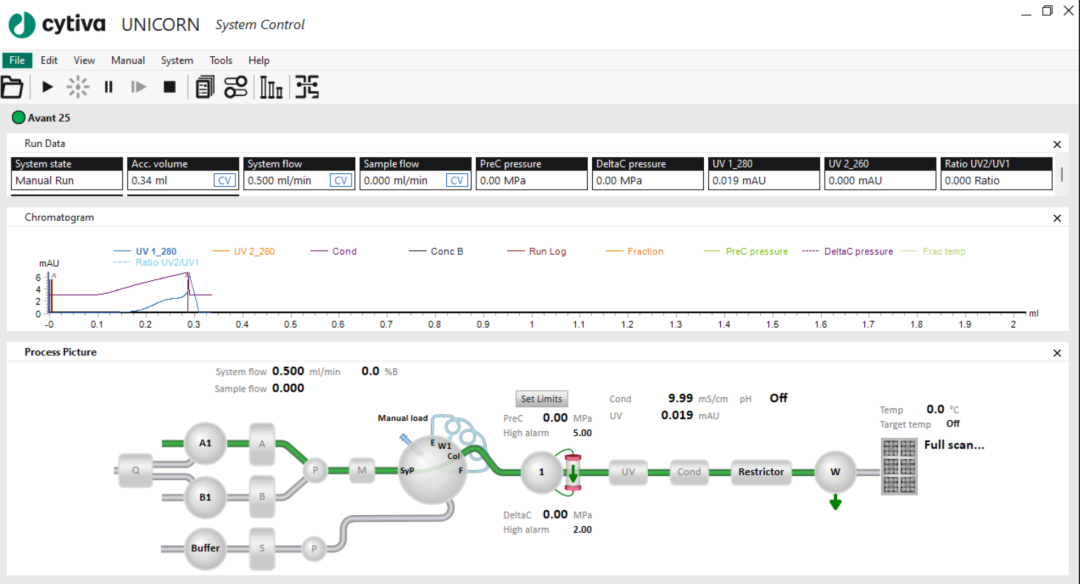Toggle CV unit for System flow
This screenshot has height=584, width=1080.
pyautogui.click(x=341, y=180)
